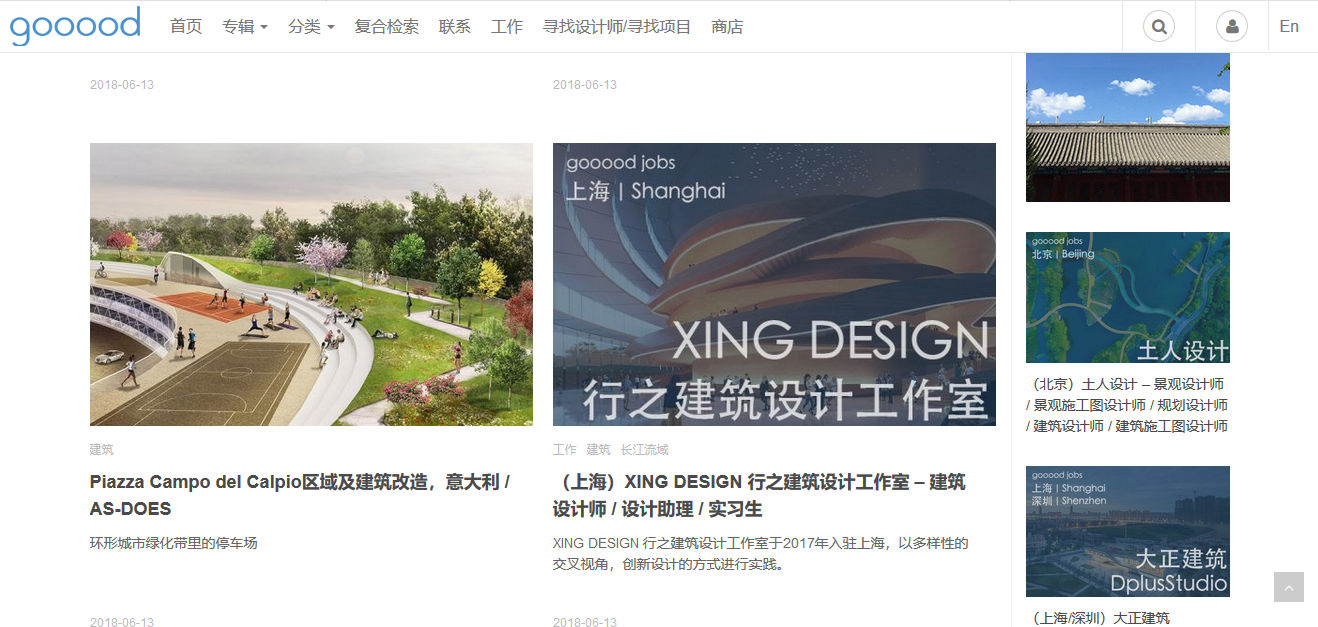This screenshot has width=1318, height=627.
Task: Click the gooood logo
Action: coord(75,25)
